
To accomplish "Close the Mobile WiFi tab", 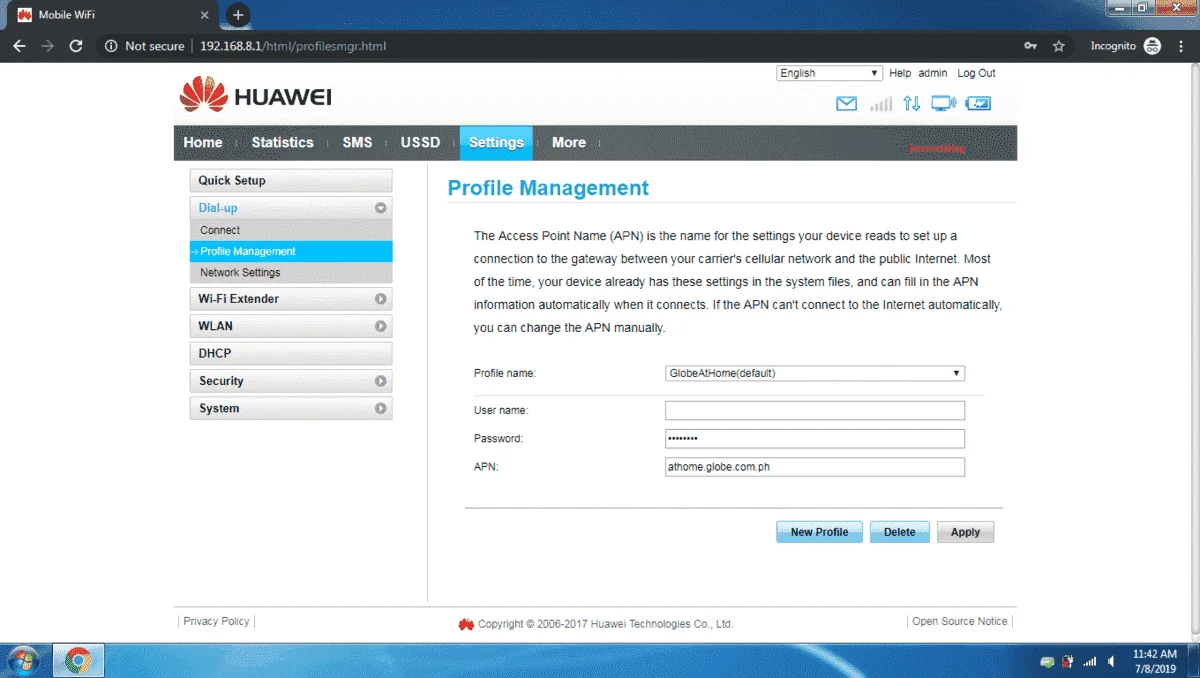I will pos(205,15).
